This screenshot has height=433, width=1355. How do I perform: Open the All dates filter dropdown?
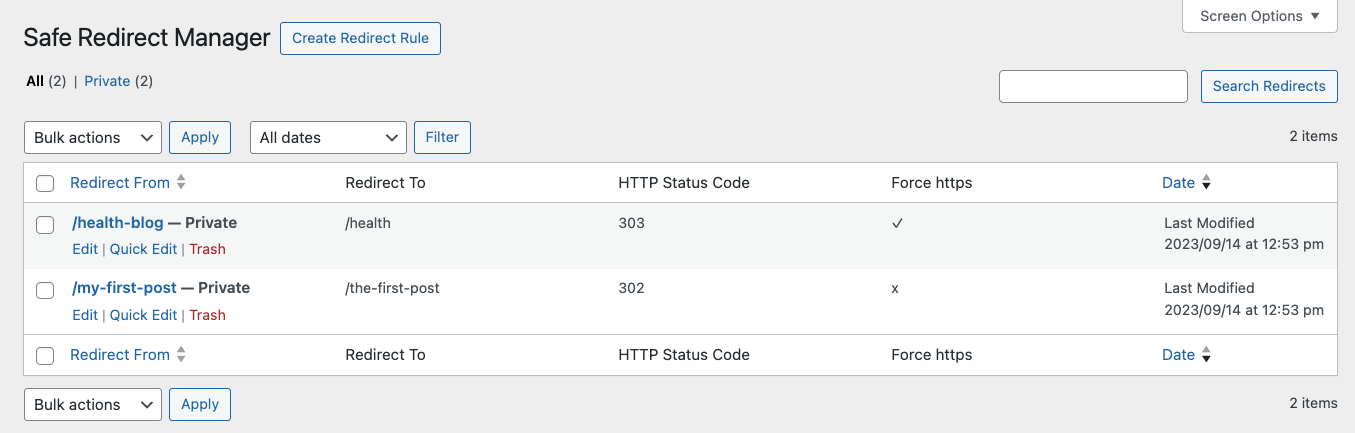coord(328,138)
